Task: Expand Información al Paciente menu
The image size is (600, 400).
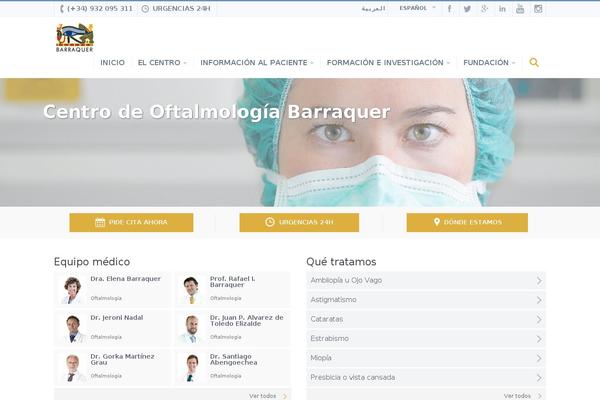Action: pos(257,62)
